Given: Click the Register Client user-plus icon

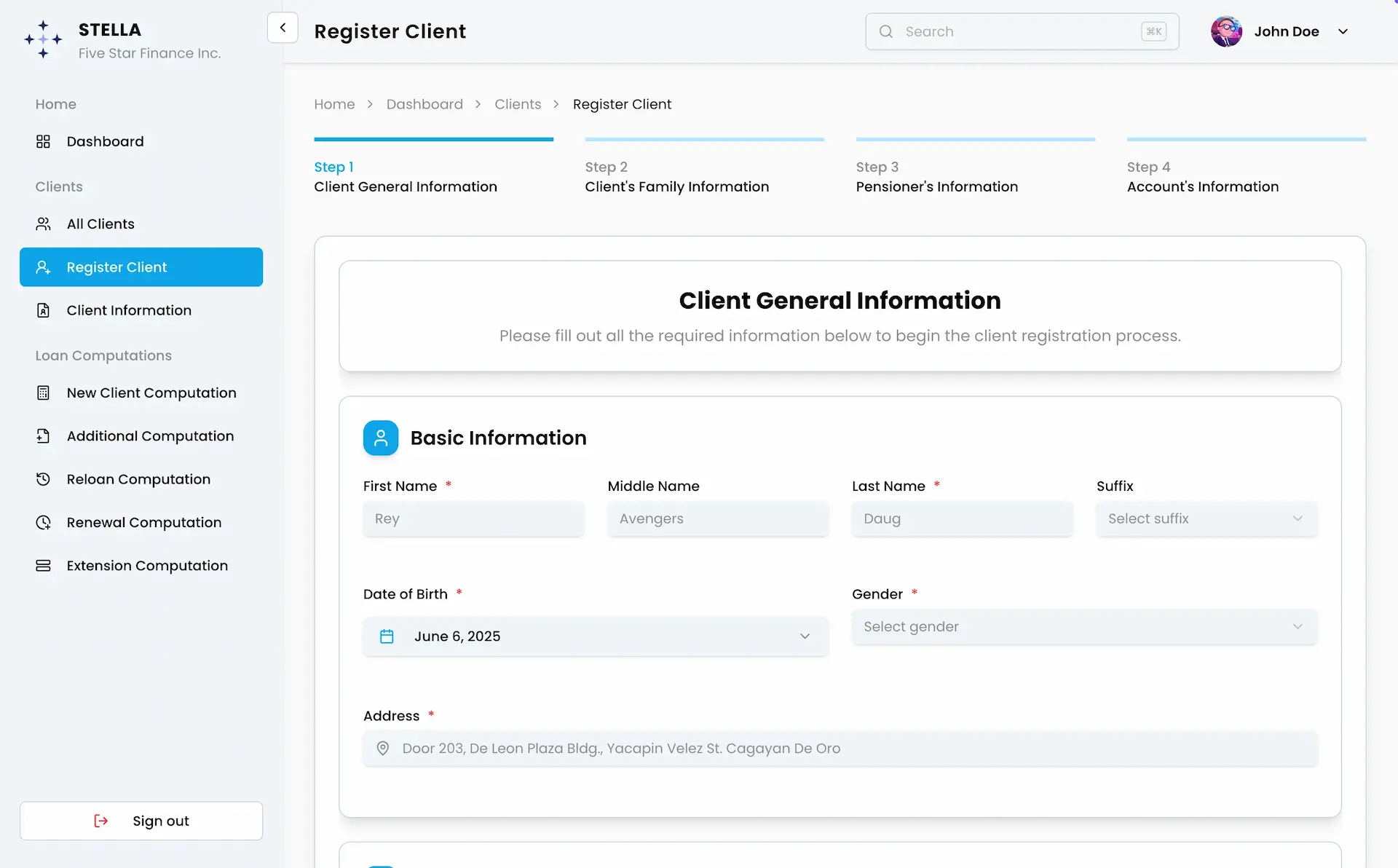Looking at the screenshot, I should 43,267.
